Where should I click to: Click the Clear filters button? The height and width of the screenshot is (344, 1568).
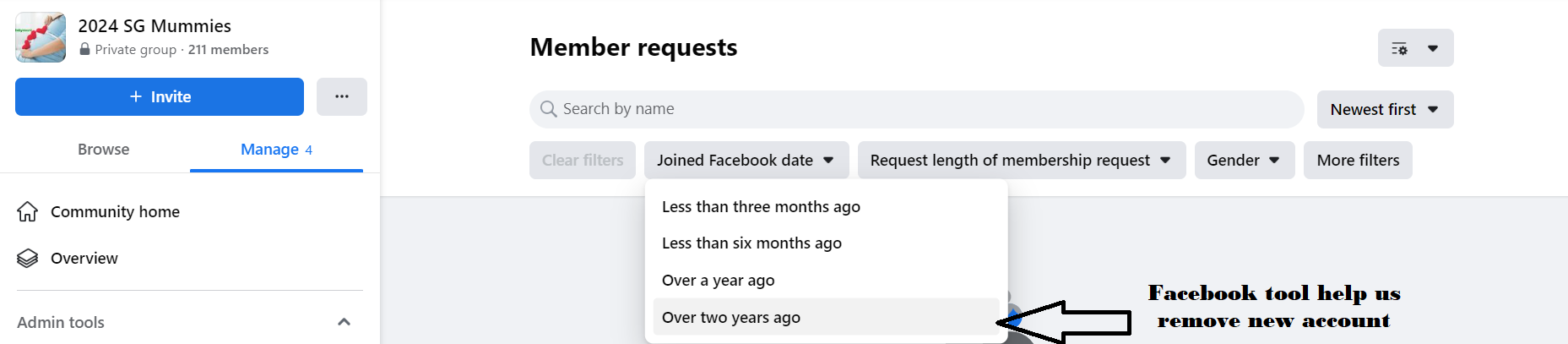coord(583,161)
